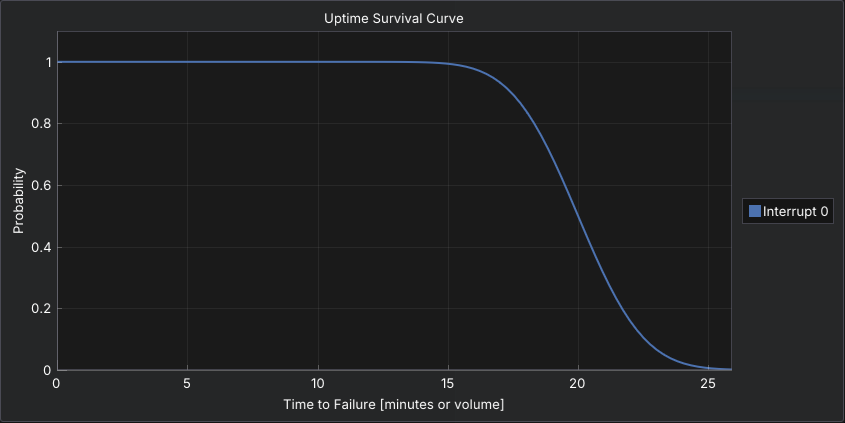This screenshot has height=423, width=845.
Task: Click the Interrupt 0 legend color swatch
Action: 755,211
